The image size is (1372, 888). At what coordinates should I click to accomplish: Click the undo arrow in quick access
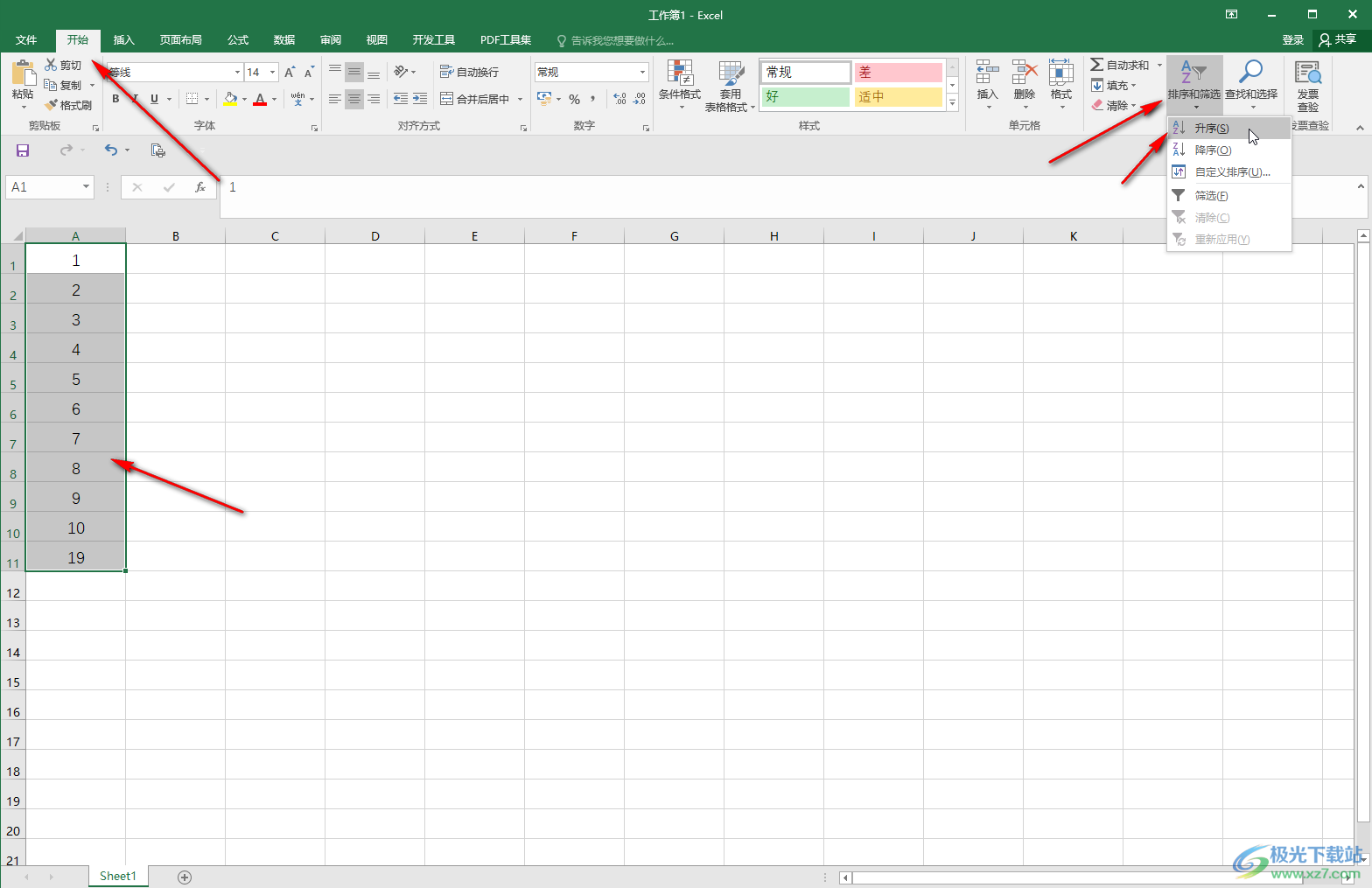[111, 150]
